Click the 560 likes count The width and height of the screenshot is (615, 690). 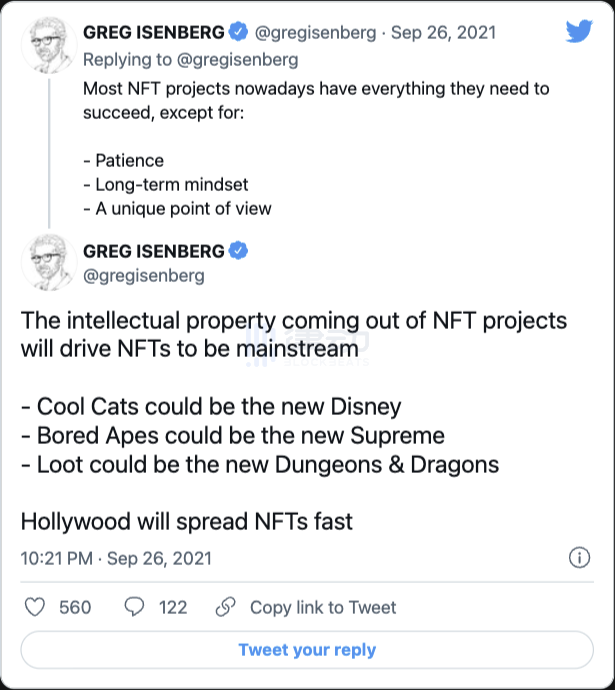[x=75, y=607]
